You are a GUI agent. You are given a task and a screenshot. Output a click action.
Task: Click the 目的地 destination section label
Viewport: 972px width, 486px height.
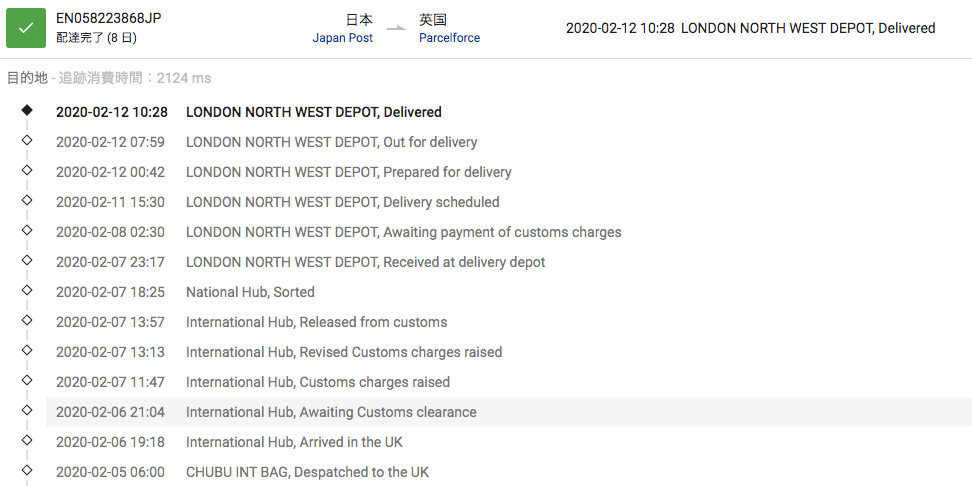(27, 78)
